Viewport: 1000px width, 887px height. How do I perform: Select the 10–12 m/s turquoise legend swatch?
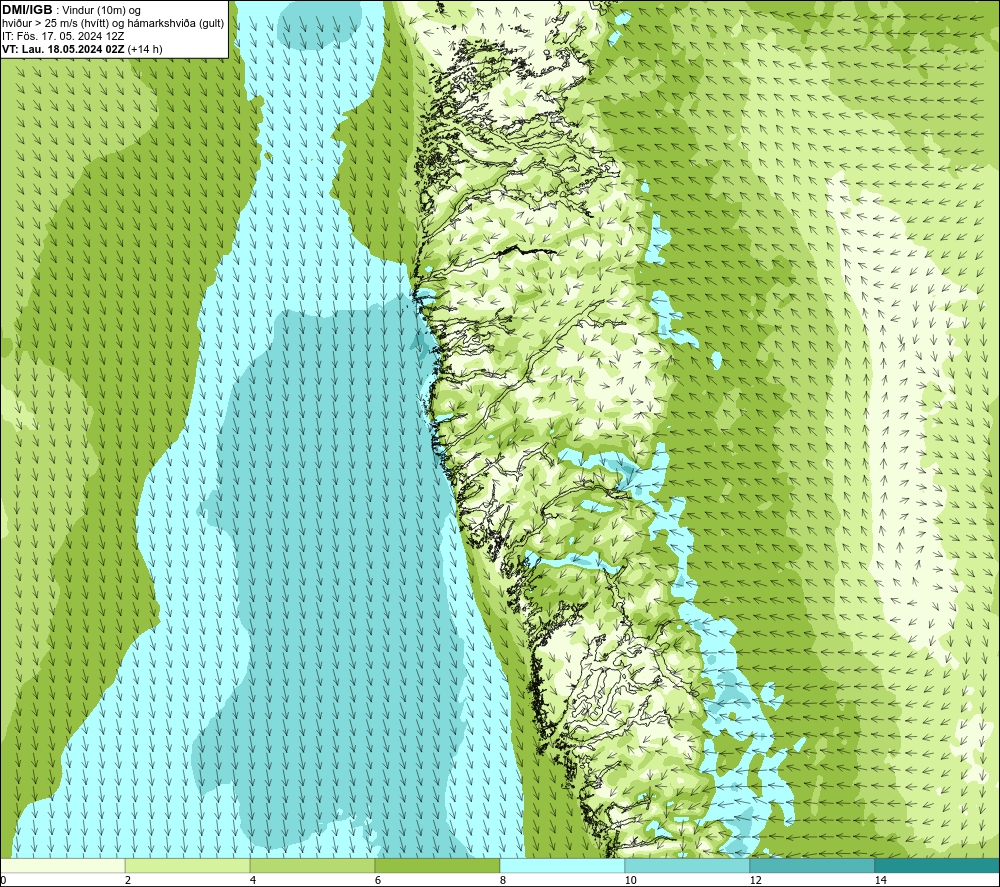coord(688,865)
